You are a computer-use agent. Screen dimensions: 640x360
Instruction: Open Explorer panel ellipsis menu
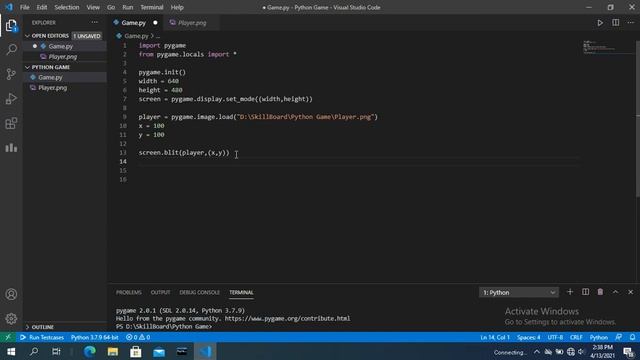point(95,22)
